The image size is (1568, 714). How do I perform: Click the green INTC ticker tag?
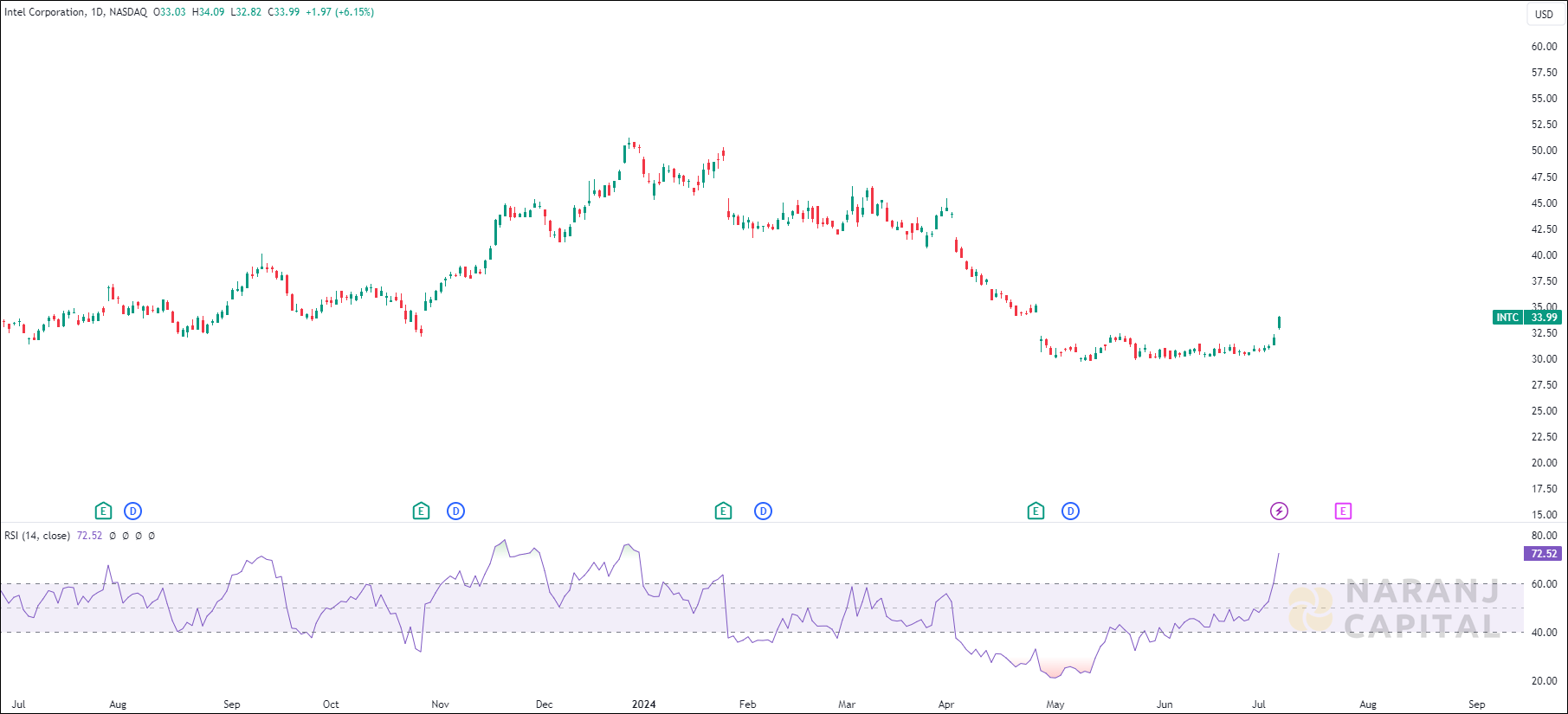click(1507, 318)
